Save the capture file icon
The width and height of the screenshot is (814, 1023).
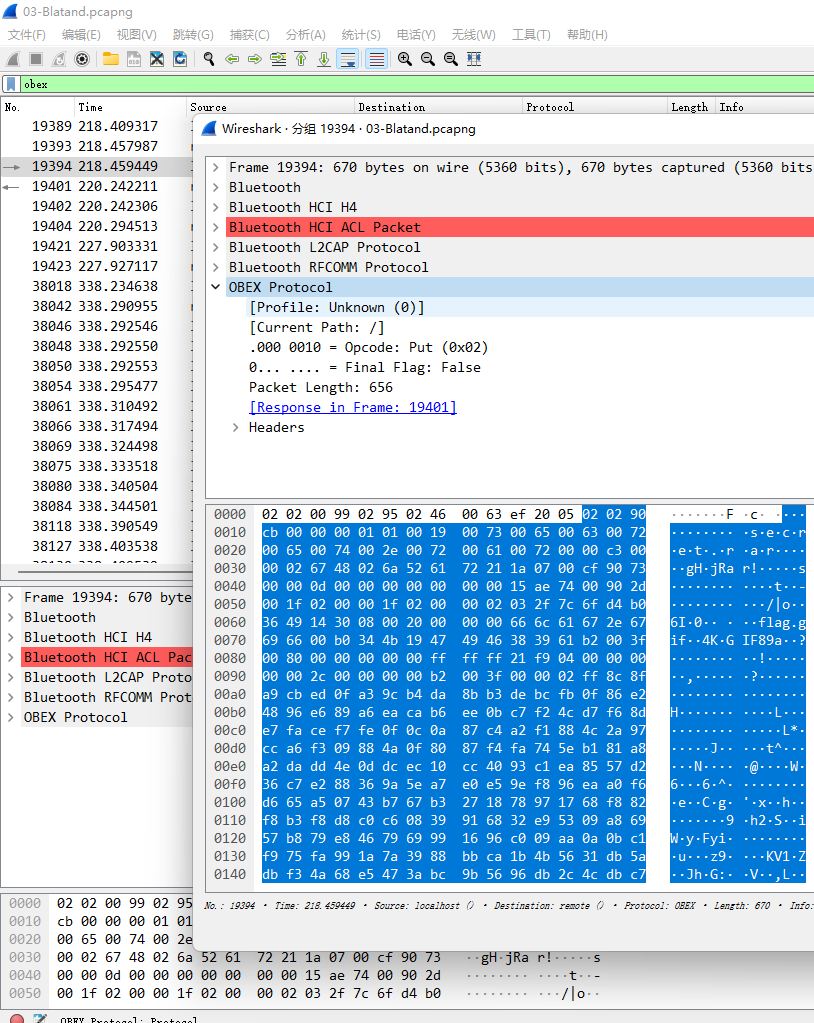(x=134, y=59)
